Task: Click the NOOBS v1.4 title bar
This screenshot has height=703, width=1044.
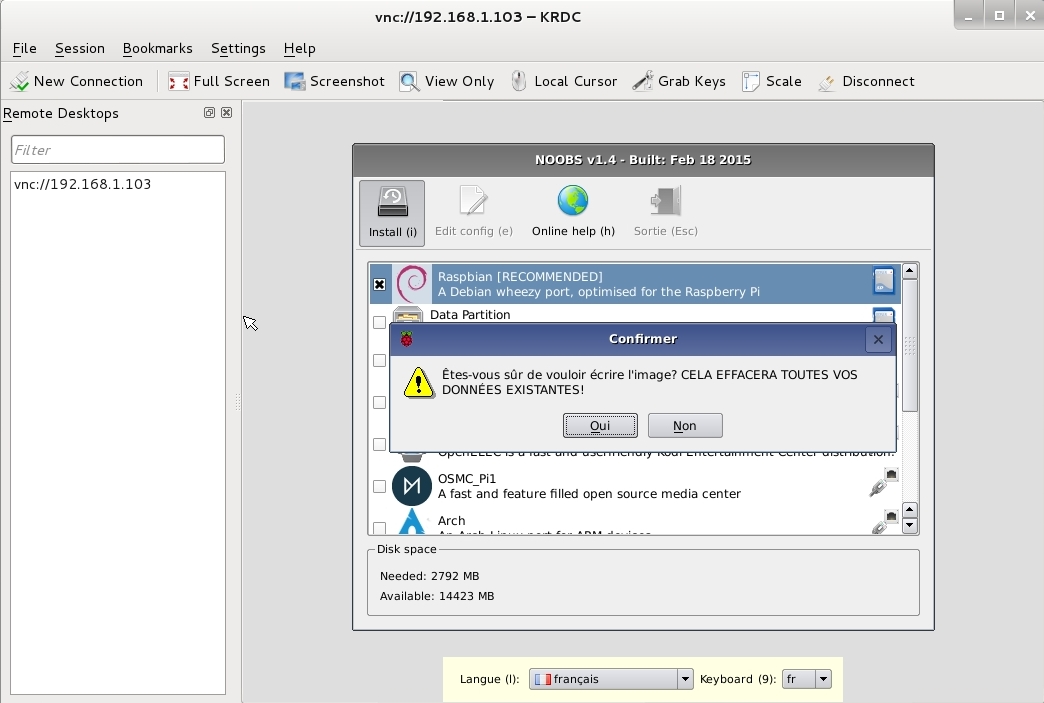Action: [643, 160]
